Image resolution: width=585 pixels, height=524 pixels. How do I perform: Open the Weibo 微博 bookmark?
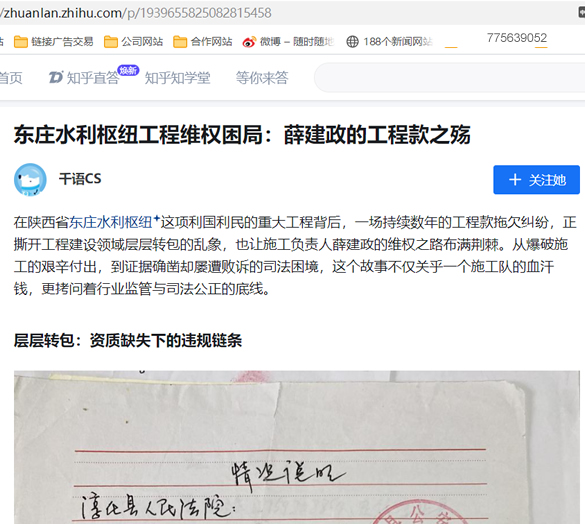(x=288, y=41)
